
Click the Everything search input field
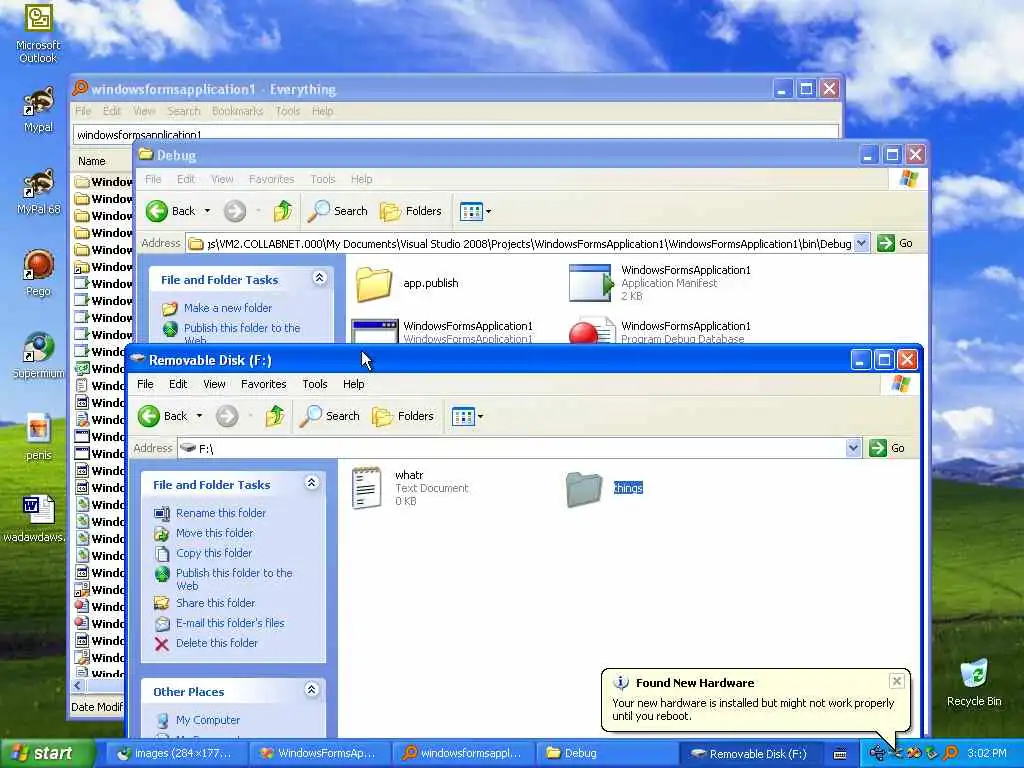click(456, 134)
